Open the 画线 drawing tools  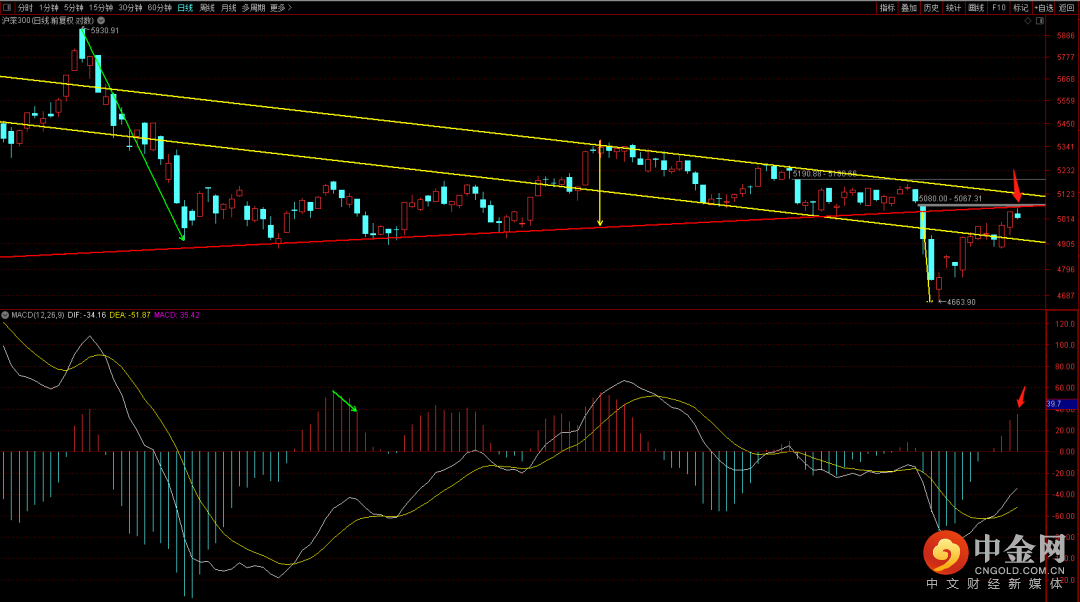point(976,7)
